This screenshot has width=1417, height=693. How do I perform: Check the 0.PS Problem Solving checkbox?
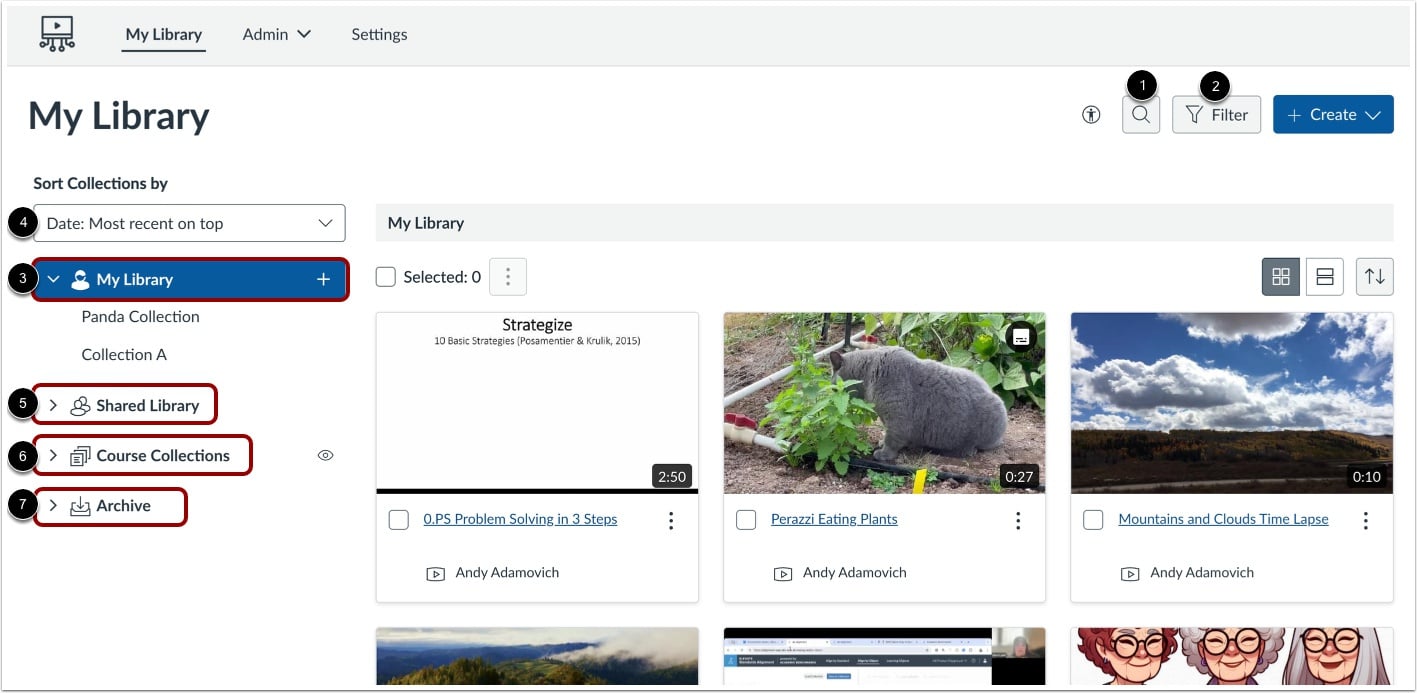[398, 520]
